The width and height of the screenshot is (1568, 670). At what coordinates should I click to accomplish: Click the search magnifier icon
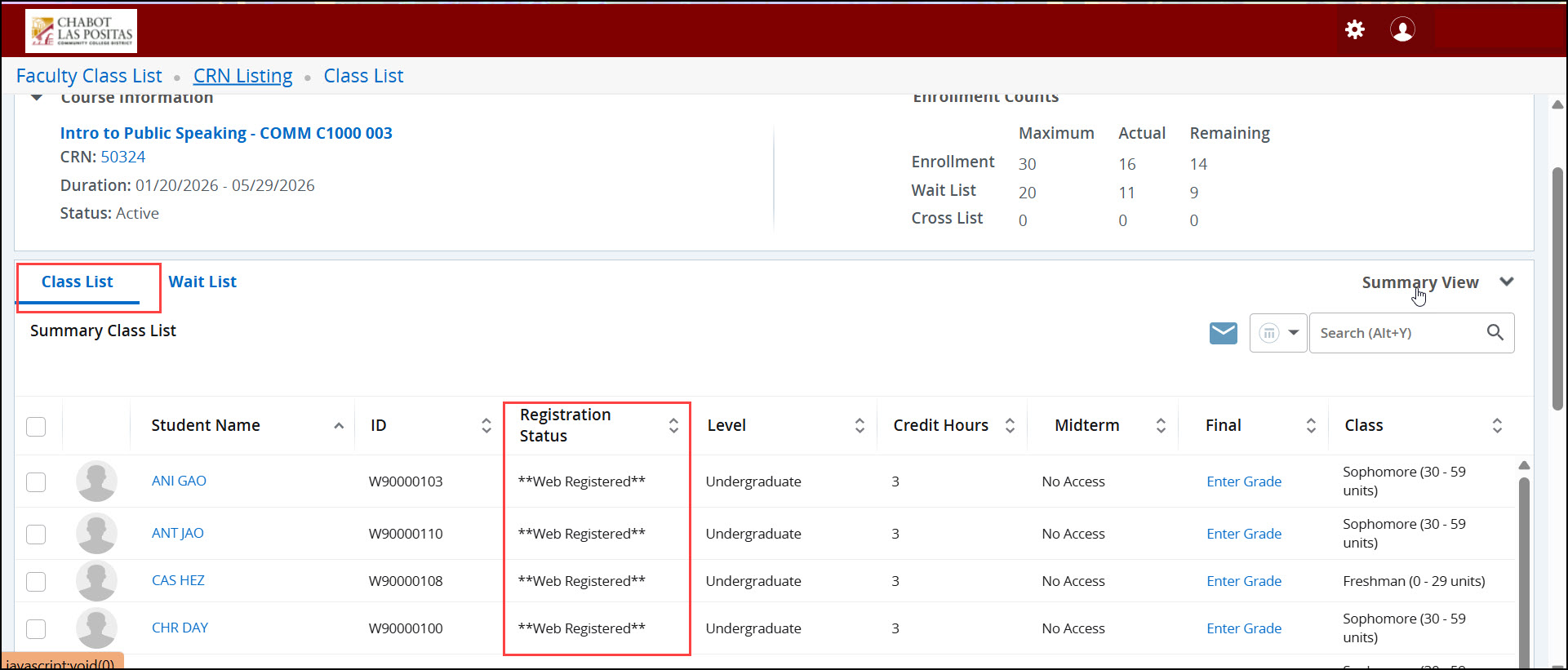[x=1495, y=333]
